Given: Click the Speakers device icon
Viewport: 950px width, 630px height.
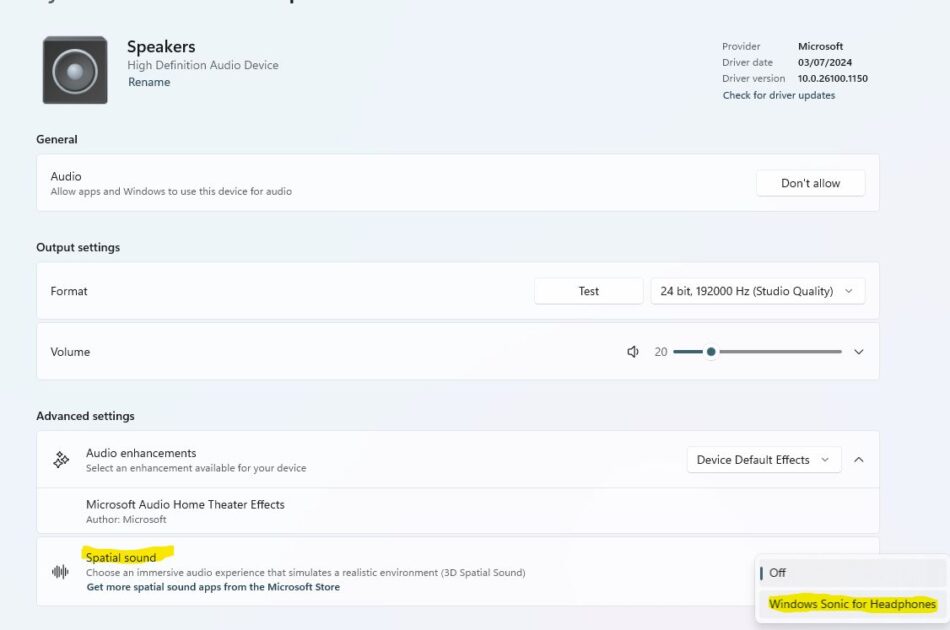Looking at the screenshot, I should coord(75,70).
